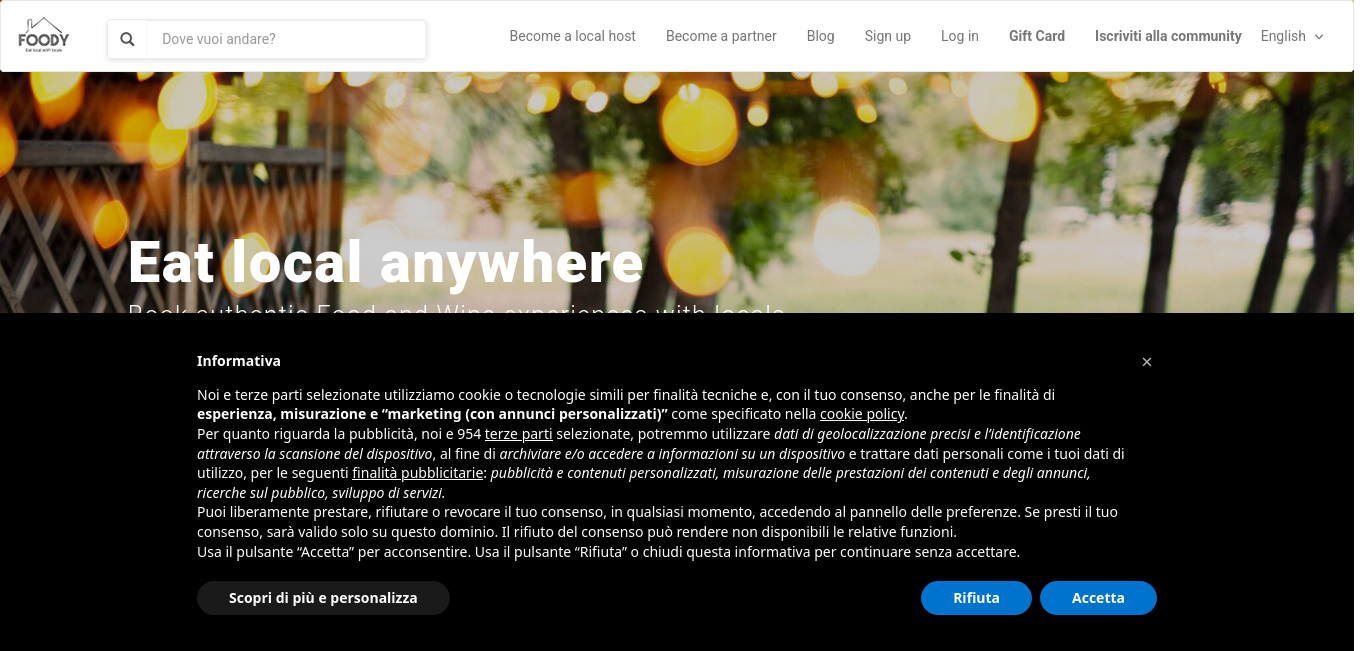Screen dimensions: 1366x651
Task: Click the chevron next to English
Action: 1319,37
